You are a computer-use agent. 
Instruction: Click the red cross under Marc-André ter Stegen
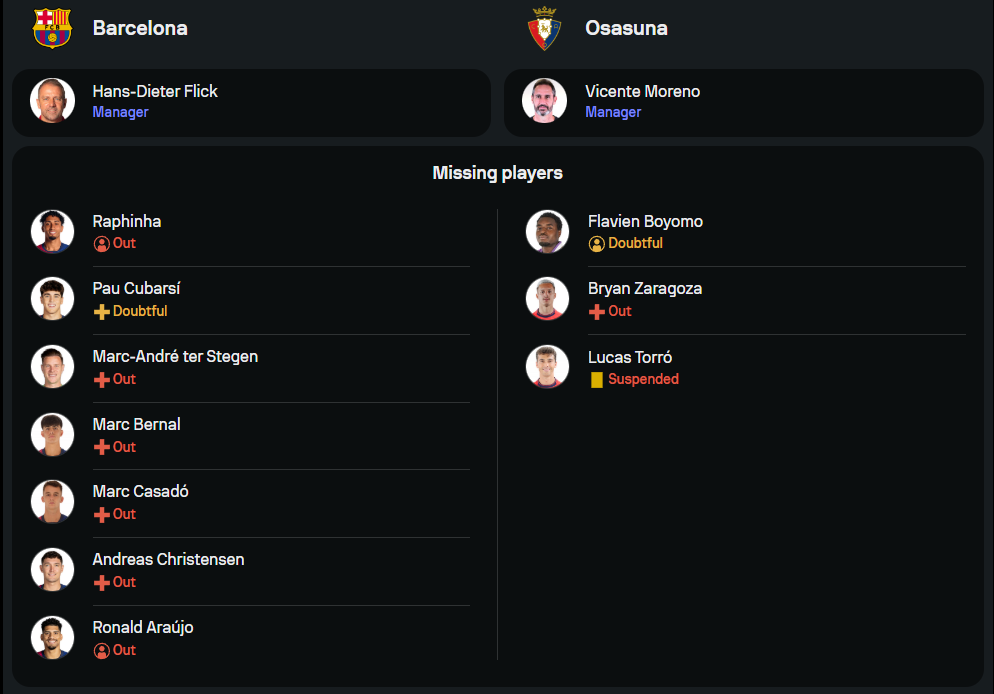tap(101, 380)
